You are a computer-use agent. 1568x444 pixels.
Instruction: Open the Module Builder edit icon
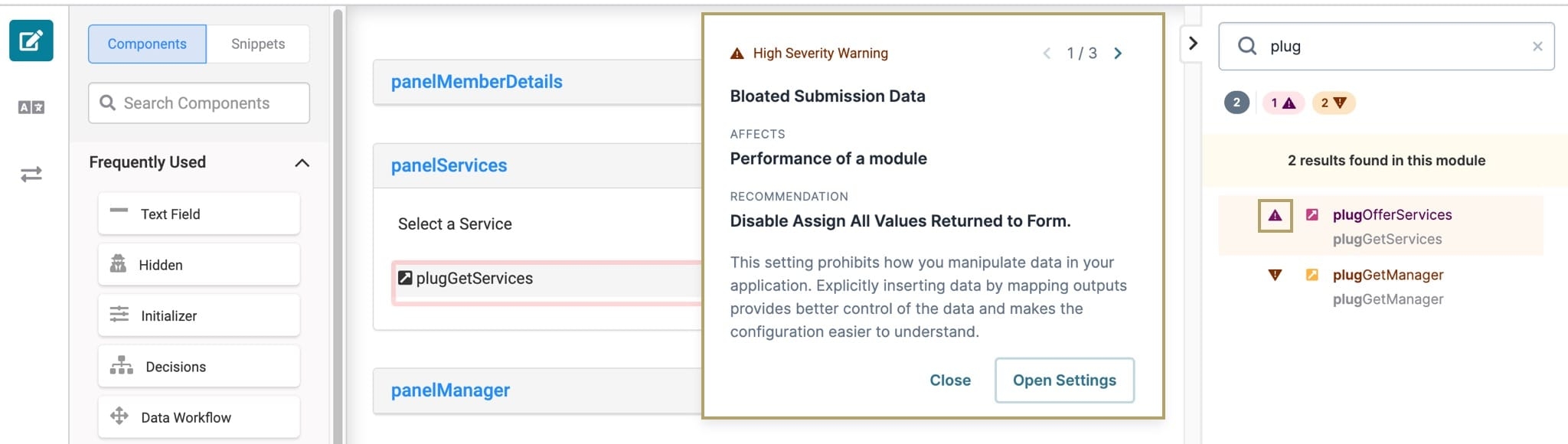(31, 41)
